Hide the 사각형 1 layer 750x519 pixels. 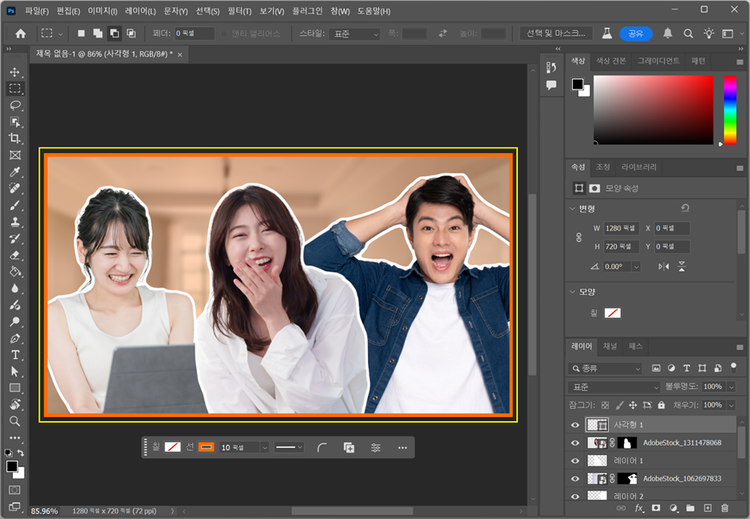pos(574,425)
